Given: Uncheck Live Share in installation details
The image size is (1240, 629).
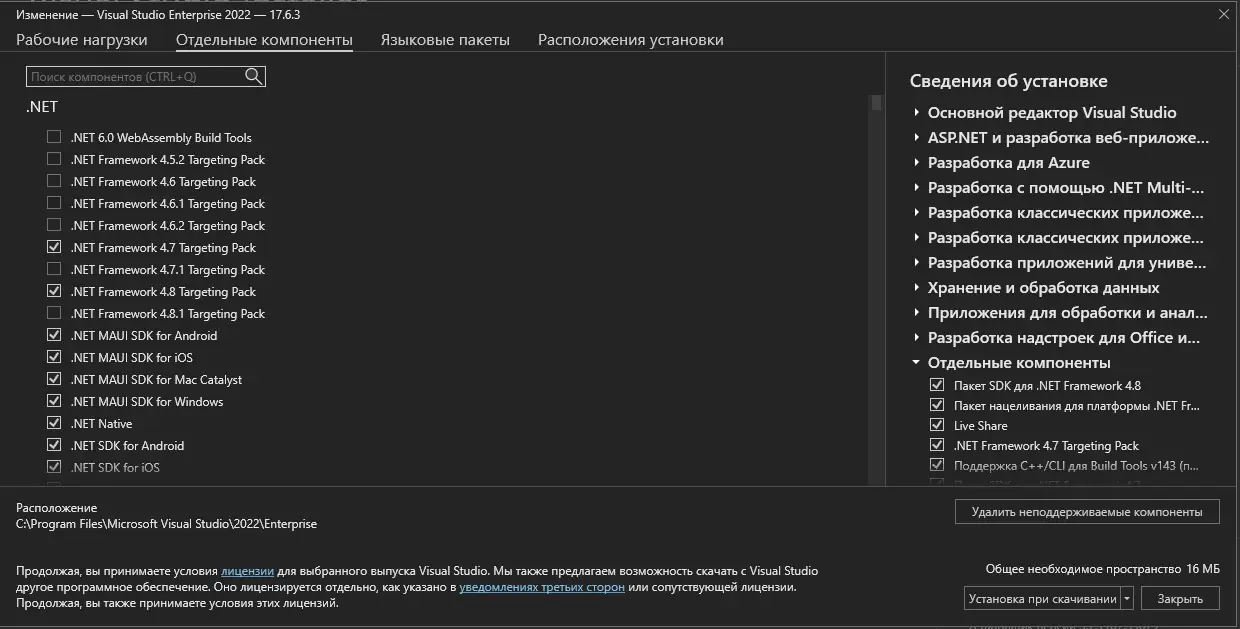Looking at the screenshot, I should pos(937,425).
